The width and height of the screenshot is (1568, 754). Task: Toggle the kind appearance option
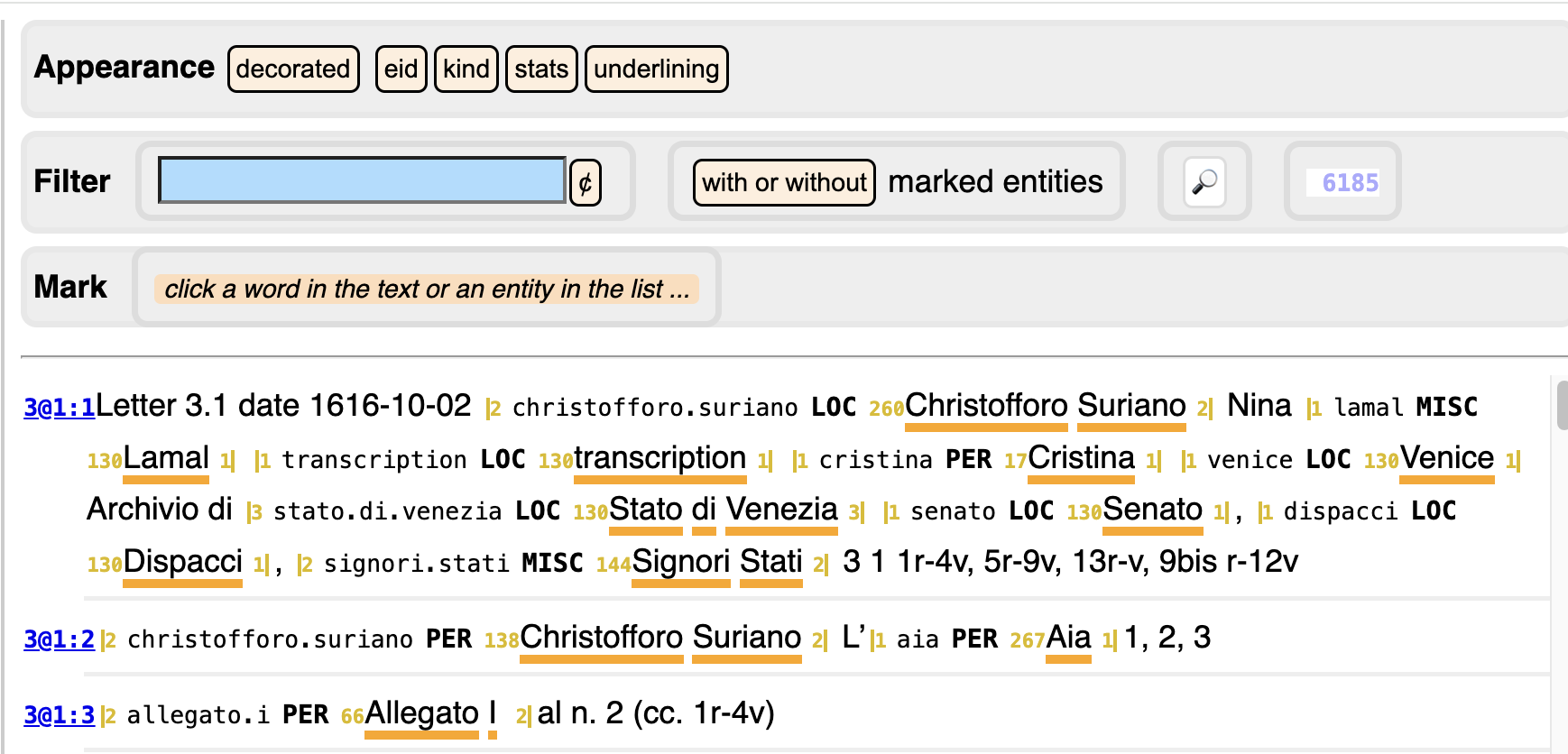[x=466, y=69]
